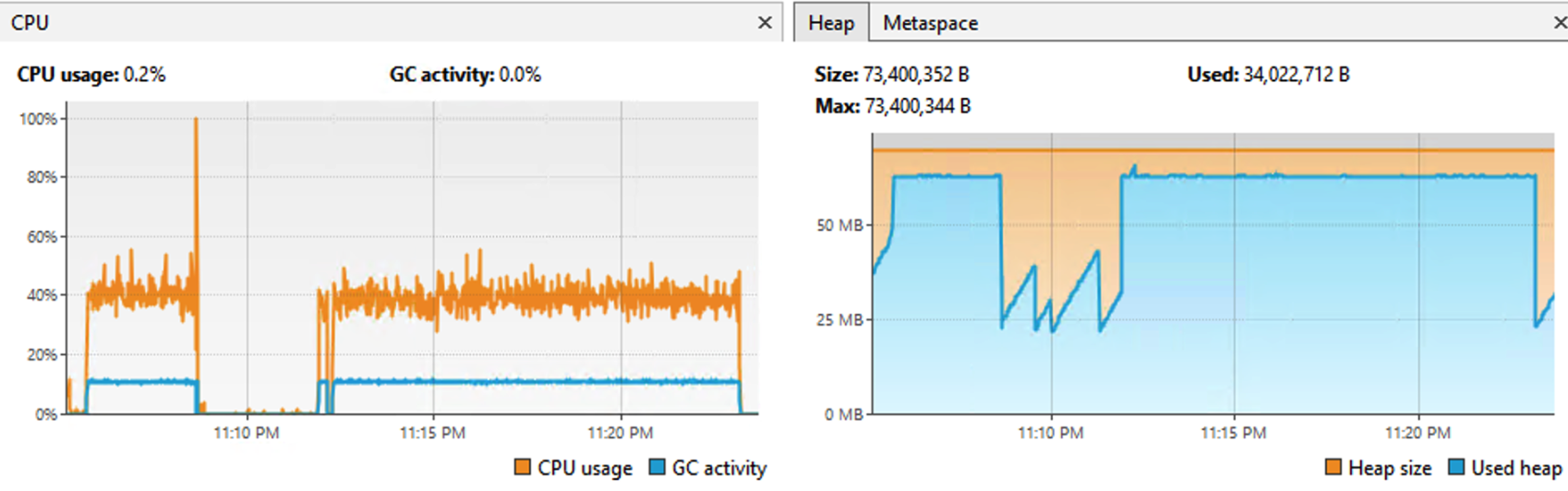
Task: Close the Heap/Metaspace panel
Action: 1560,23
